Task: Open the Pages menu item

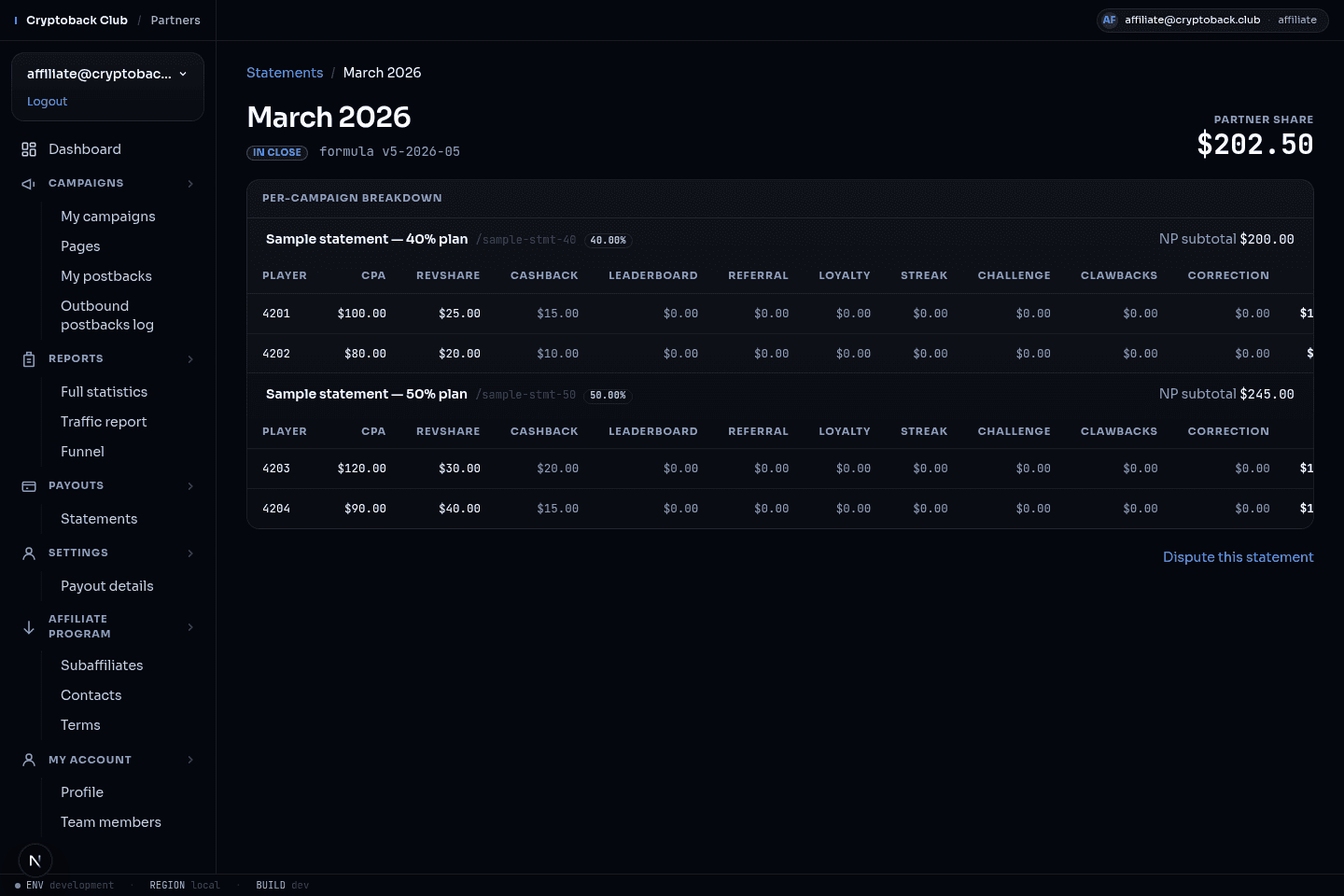Action: click(x=80, y=246)
